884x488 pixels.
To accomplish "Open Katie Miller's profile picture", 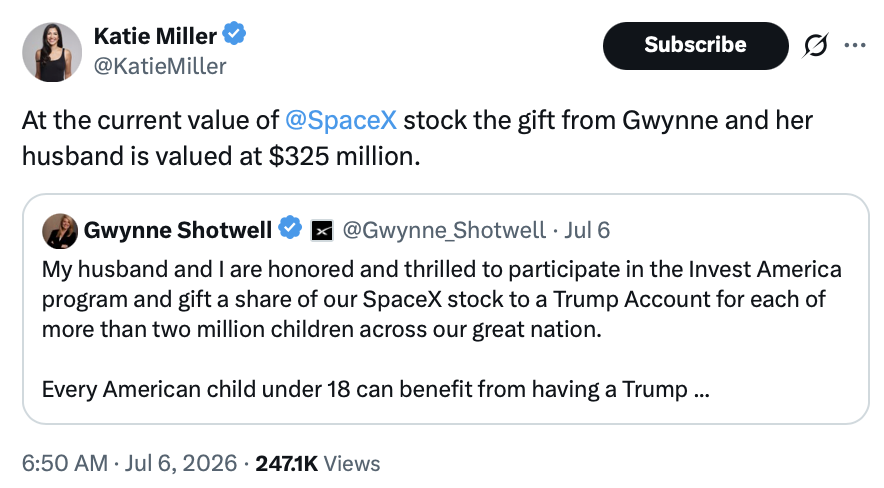I will pyautogui.click(x=52, y=52).
